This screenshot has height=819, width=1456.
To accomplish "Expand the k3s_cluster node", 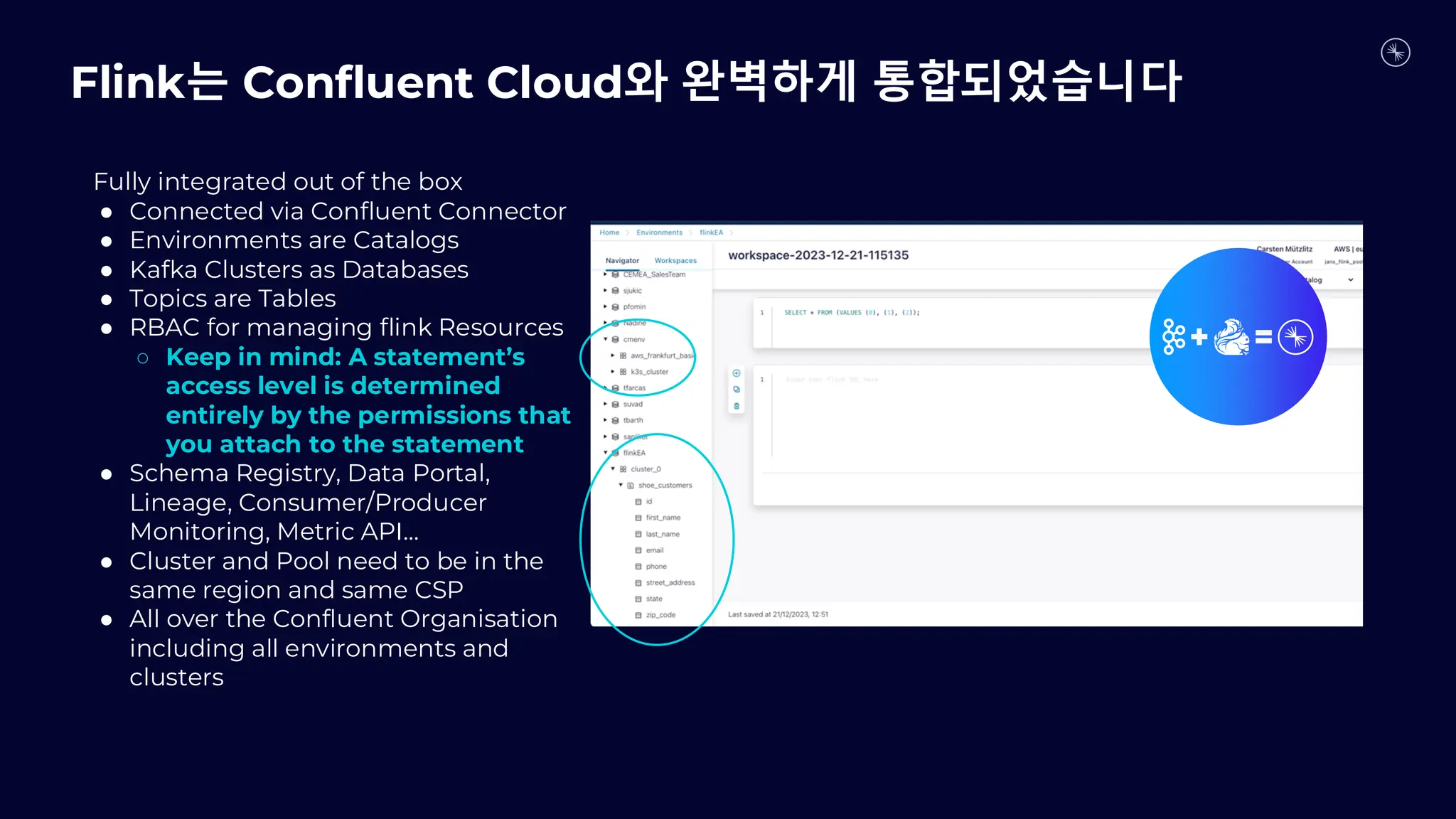I will click(x=613, y=371).
